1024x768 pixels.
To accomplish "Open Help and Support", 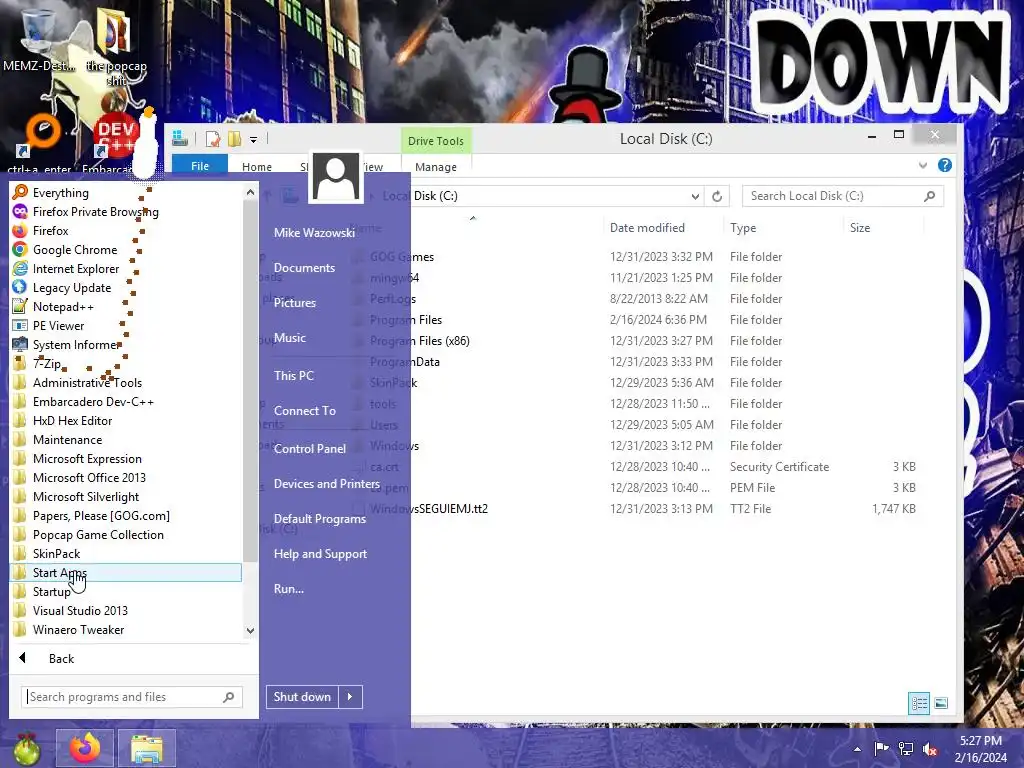I will click(320, 554).
